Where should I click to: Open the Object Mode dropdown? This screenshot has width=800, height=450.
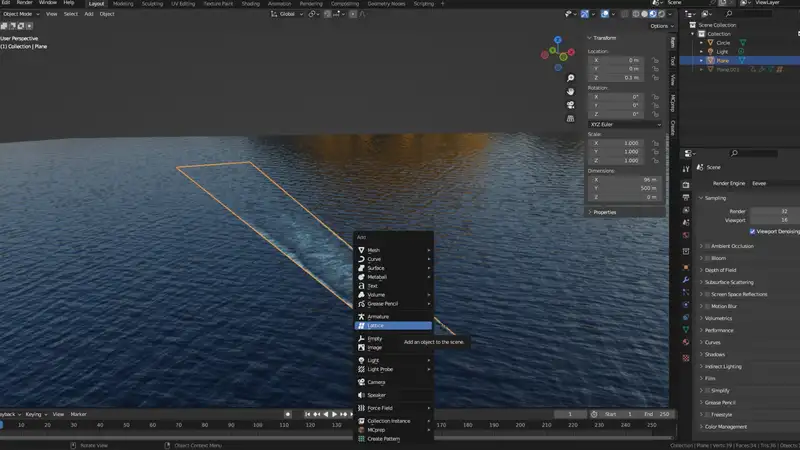(19, 14)
